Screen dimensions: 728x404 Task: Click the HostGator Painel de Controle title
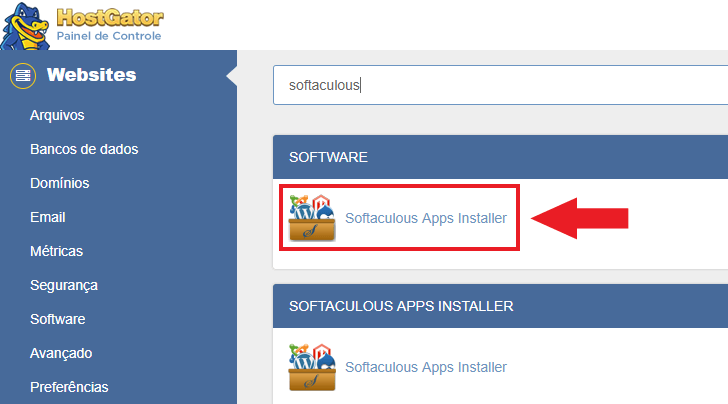[x=110, y=25]
